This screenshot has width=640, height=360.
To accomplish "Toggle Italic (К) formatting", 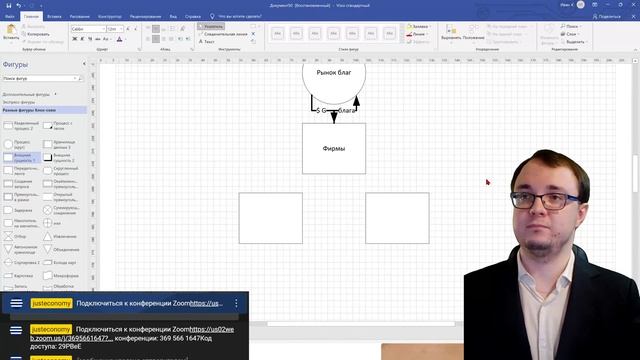I will 82,39.
